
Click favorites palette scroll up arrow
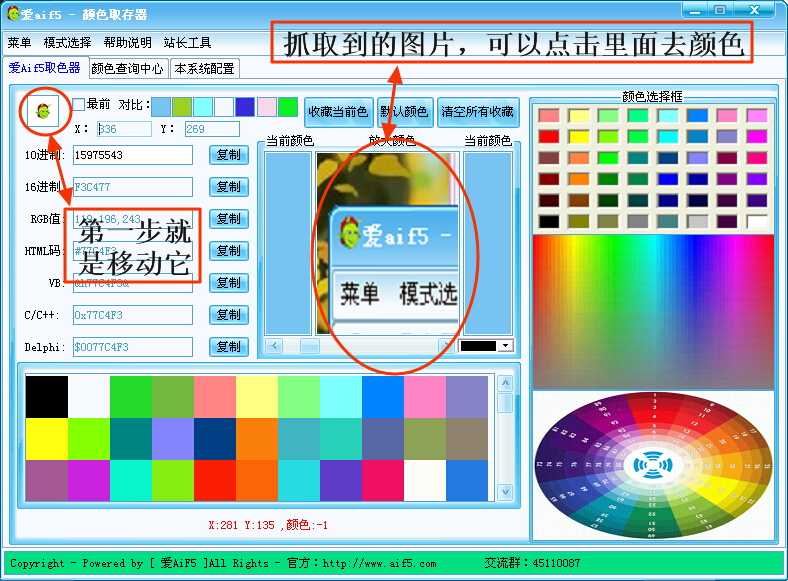point(505,383)
